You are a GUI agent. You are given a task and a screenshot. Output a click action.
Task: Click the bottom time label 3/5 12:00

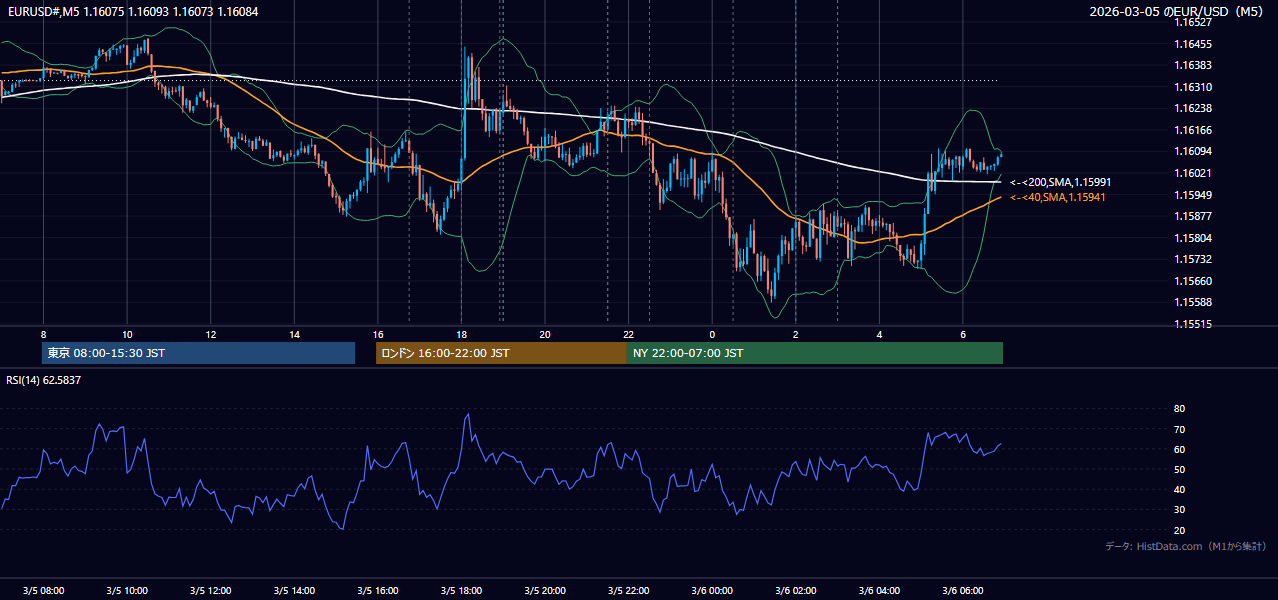click(x=210, y=590)
